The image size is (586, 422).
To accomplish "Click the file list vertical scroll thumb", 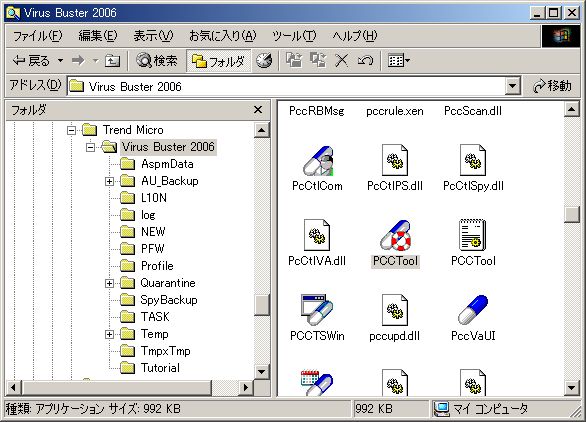I will [x=572, y=214].
